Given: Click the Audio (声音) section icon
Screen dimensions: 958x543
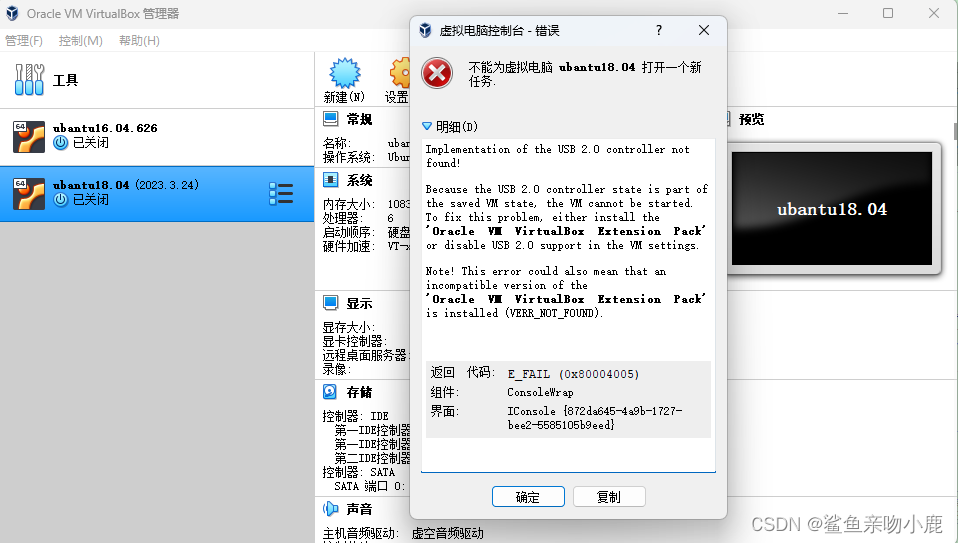Looking at the screenshot, I should tap(331, 508).
